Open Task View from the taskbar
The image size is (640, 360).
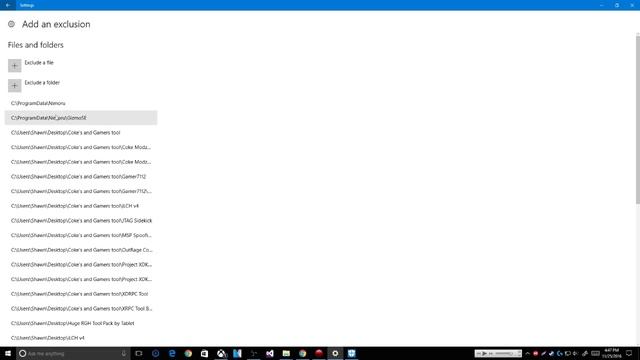click(x=139, y=353)
